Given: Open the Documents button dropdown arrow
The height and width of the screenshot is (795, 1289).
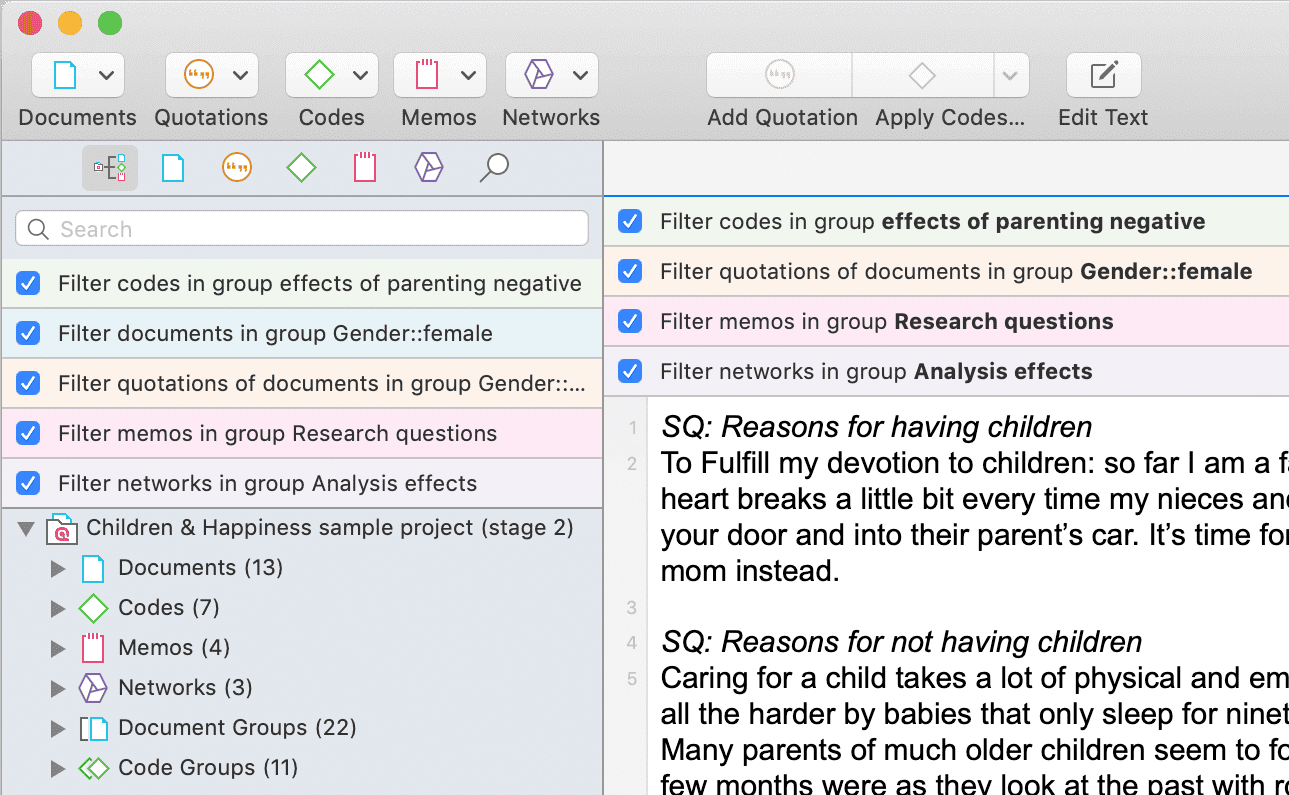Looking at the screenshot, I should (107, 75).
